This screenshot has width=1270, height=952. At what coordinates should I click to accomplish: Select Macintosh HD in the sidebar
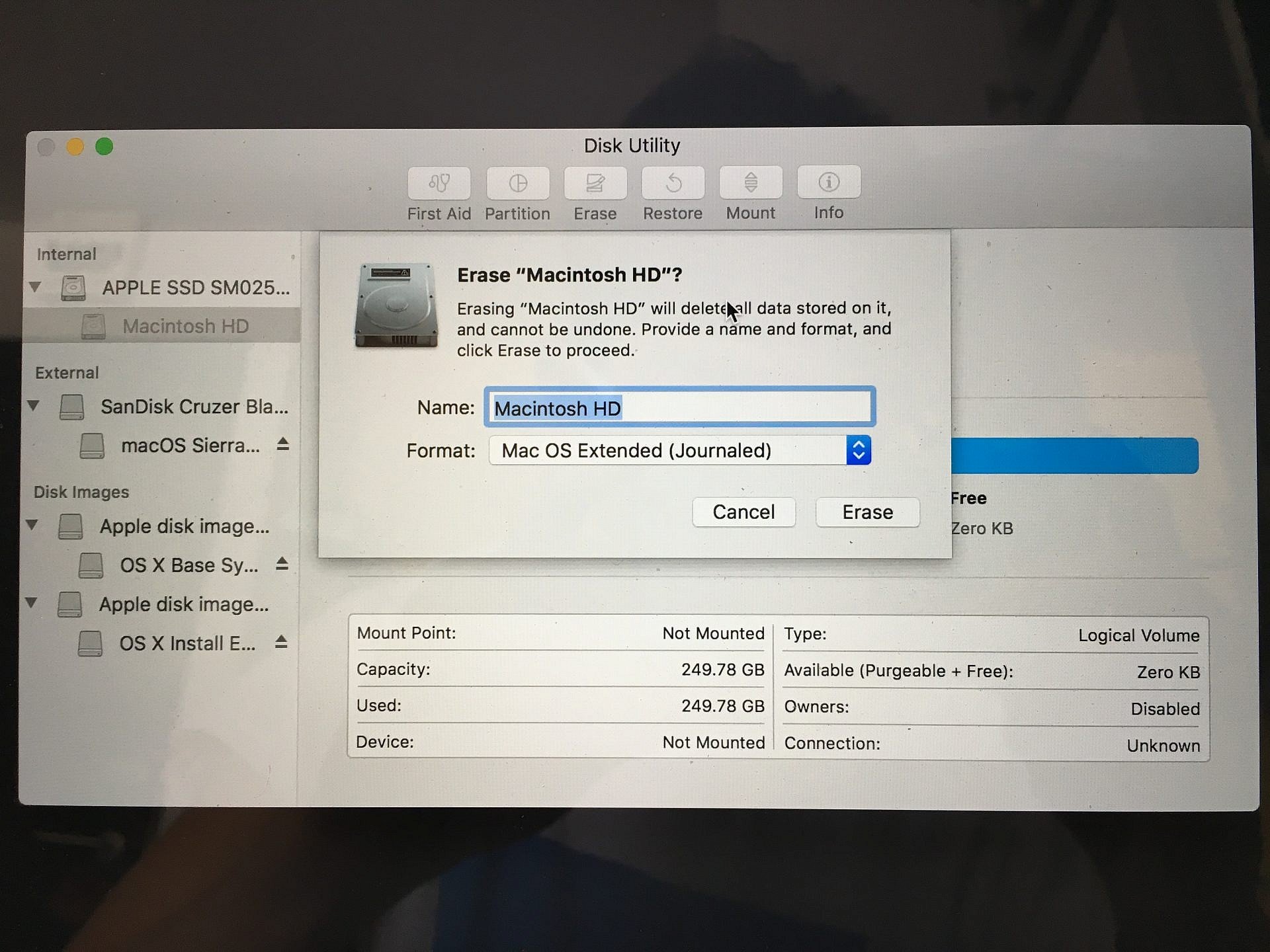tap(162, 326)
